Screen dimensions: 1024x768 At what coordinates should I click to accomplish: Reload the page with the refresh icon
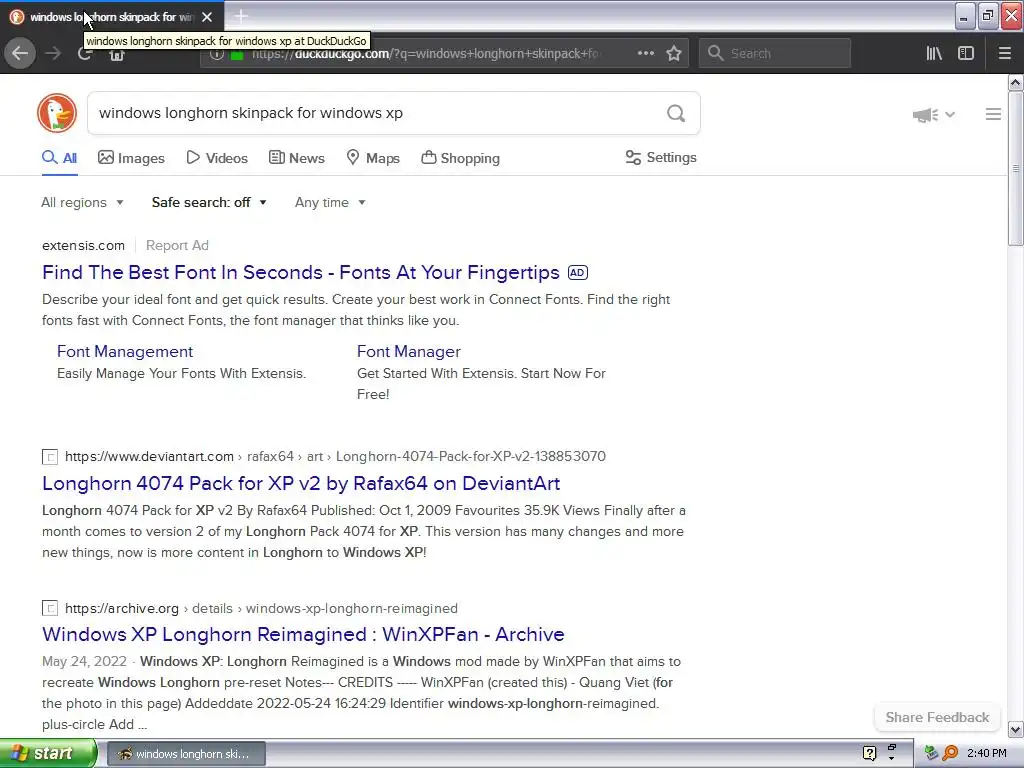(84, 54)
